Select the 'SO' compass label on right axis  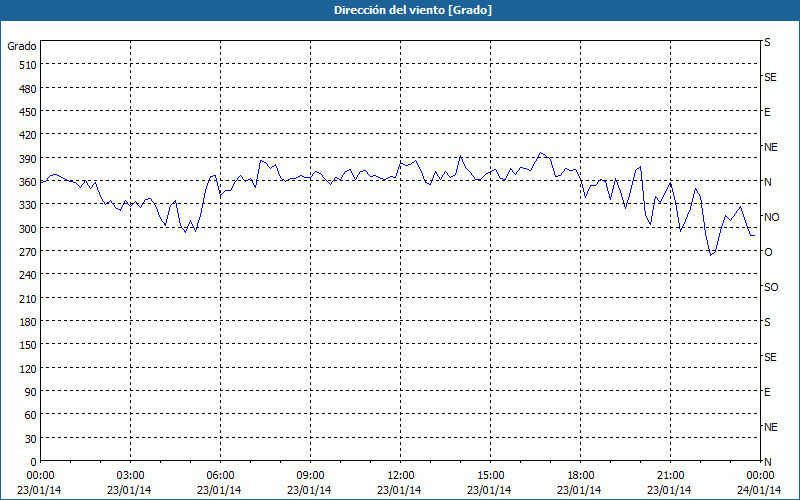point(771,287)
